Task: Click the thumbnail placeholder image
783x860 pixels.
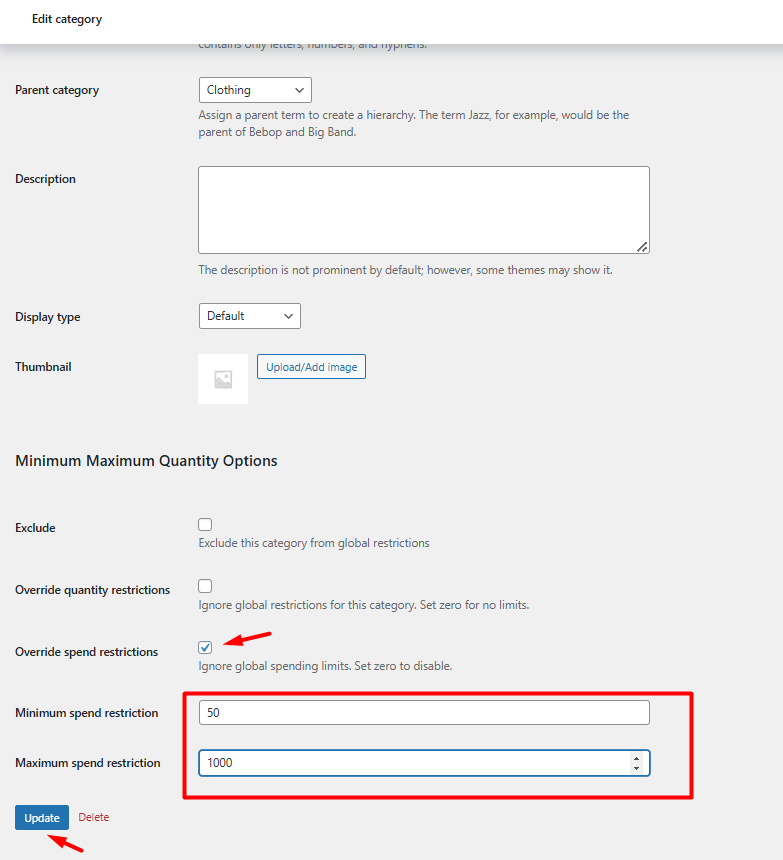Action: click(223, 379)
